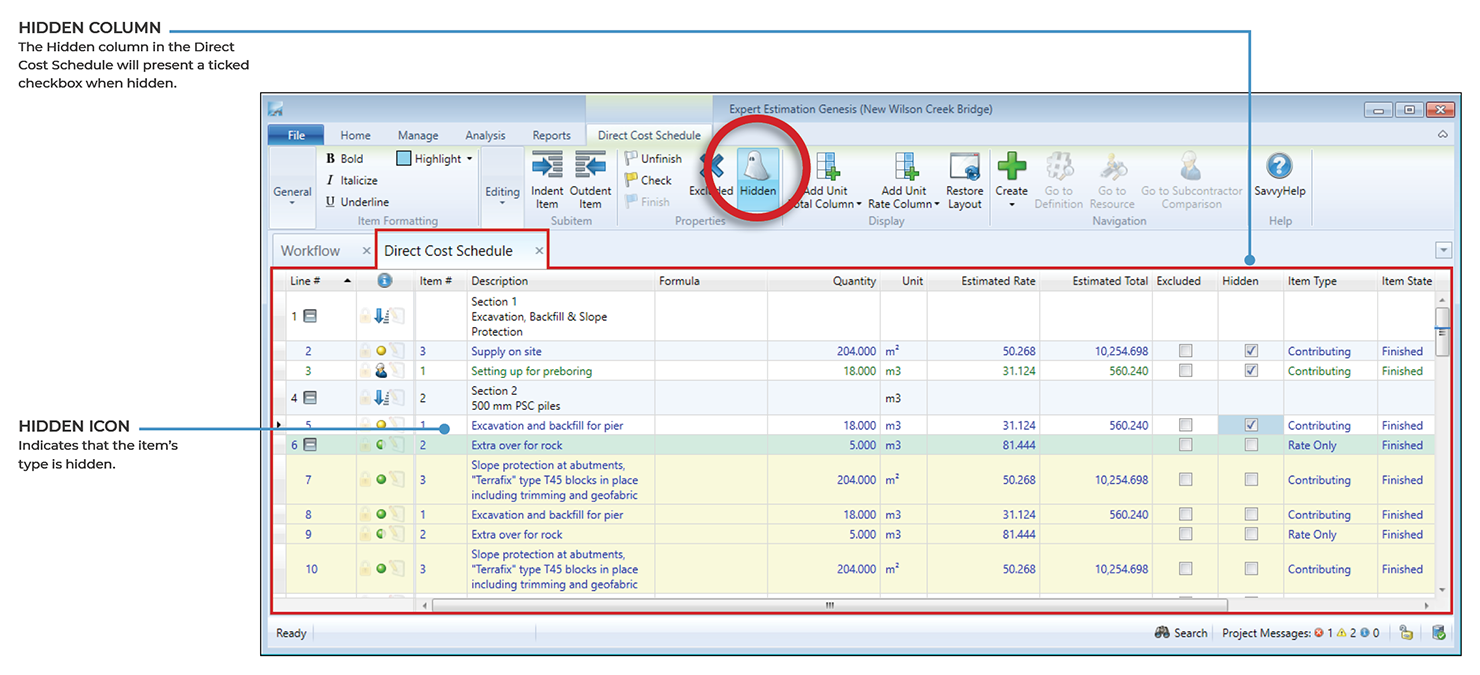The image size is (1480, 675).
Task: Click the Outdent Item icon
Action: [x=590, y=166]
